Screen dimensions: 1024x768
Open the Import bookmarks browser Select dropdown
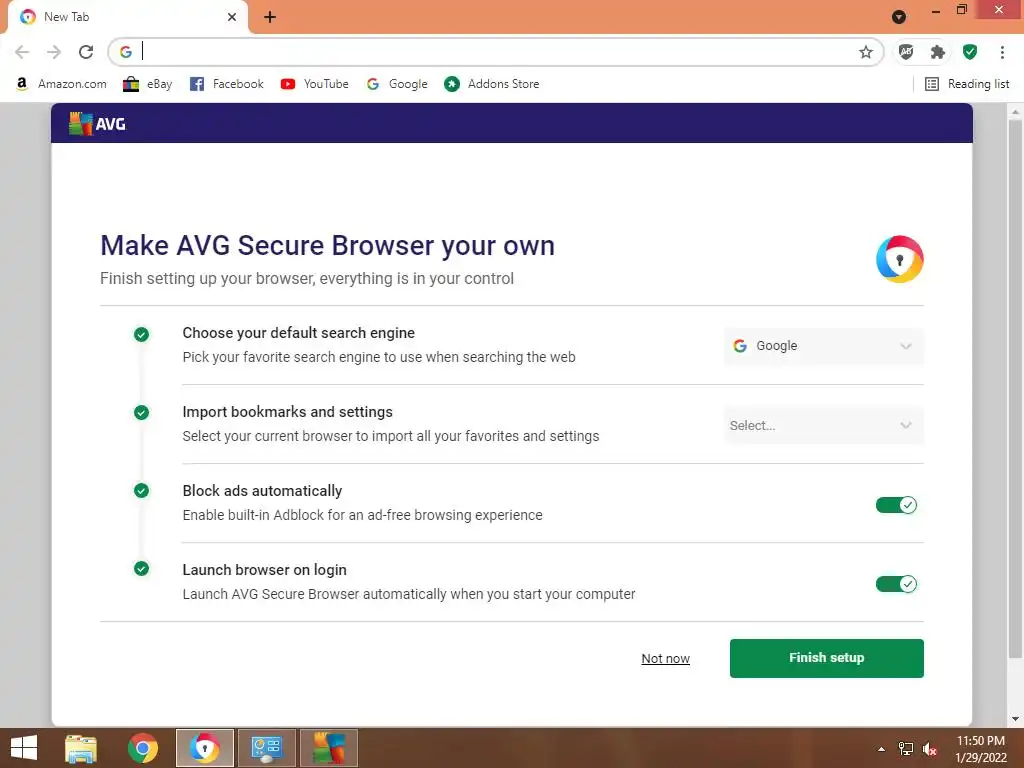pyautogui.click(x=823, y=425)
